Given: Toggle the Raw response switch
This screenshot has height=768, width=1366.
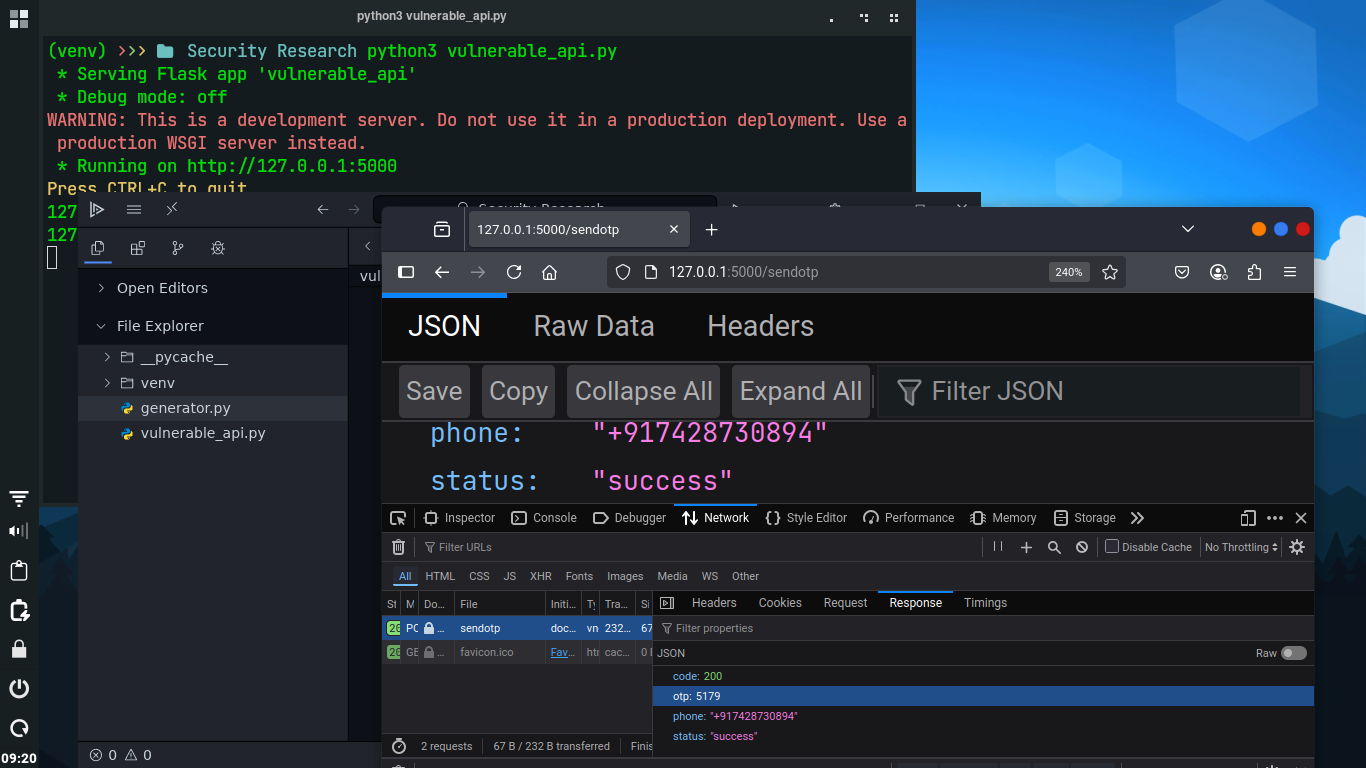Looking at the screenshot, I should [1293, 653].
